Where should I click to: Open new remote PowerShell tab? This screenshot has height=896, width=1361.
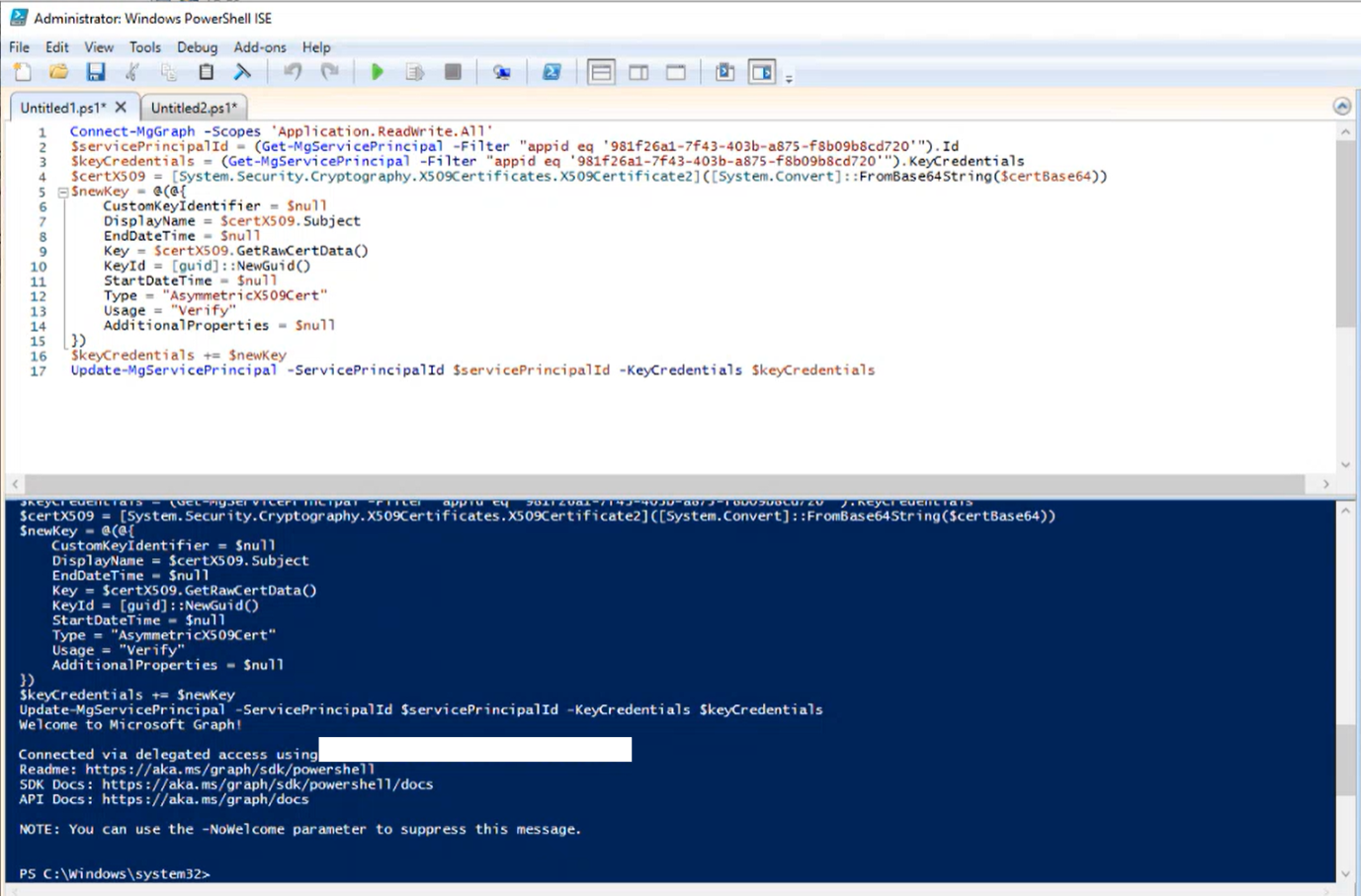pos(502,72)
